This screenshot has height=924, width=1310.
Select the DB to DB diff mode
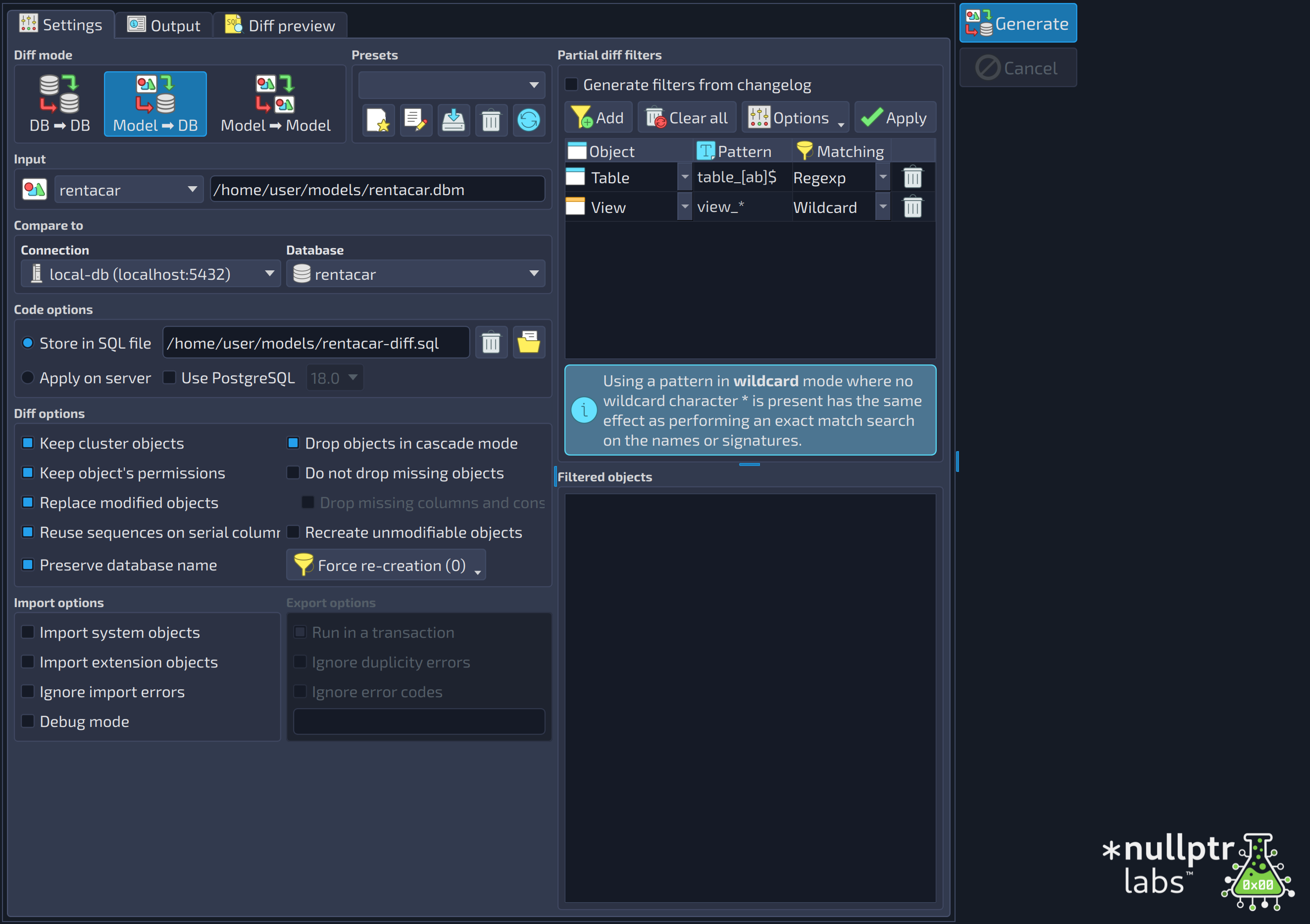coord(59,103)
